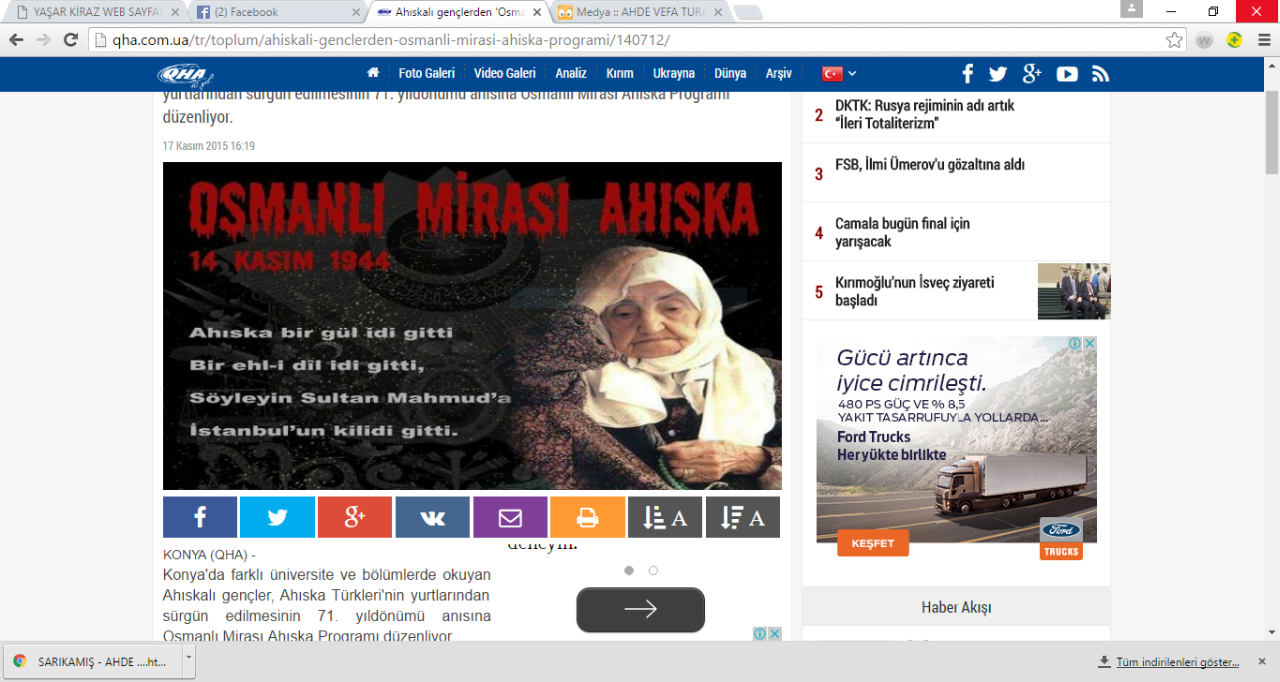
Task: Open the download item options arrow
Action: click(189, 658)
